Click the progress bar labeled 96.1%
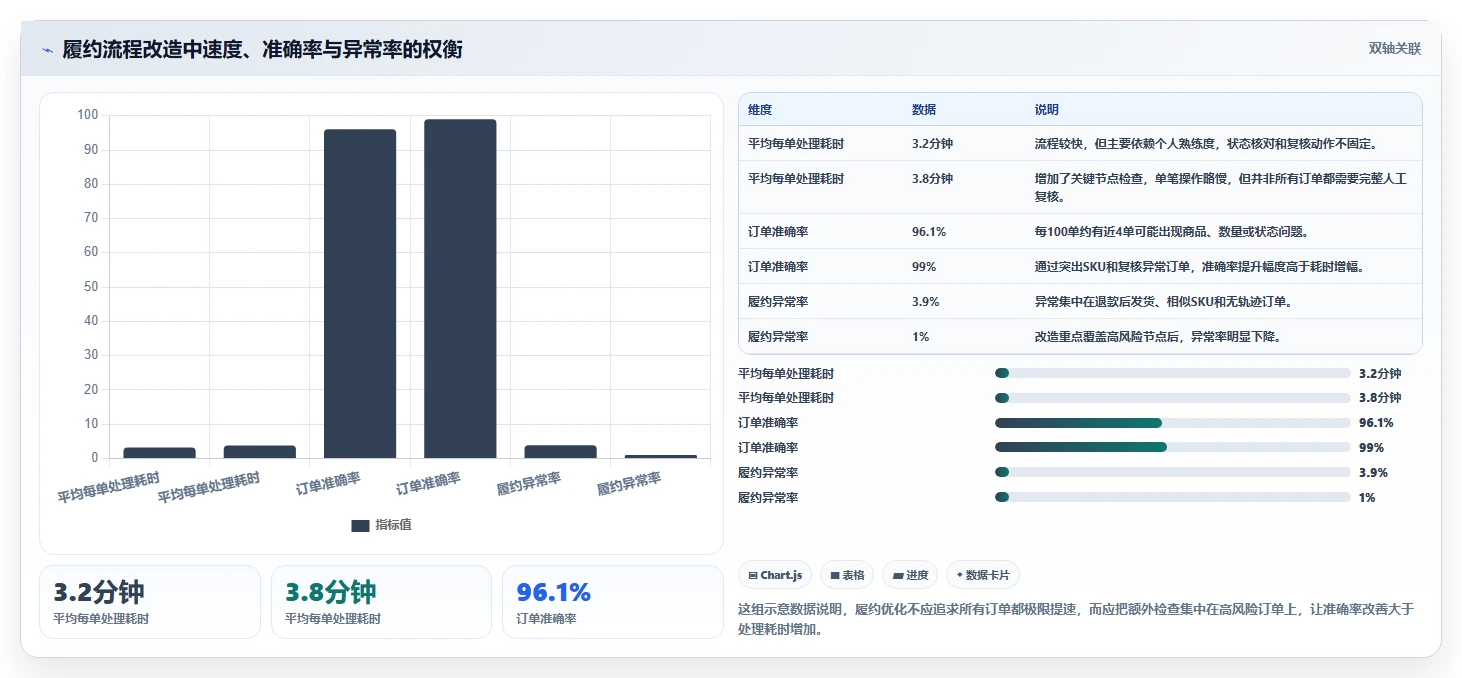Viewport: 1462px width, 678px height. click(1172, 423)
